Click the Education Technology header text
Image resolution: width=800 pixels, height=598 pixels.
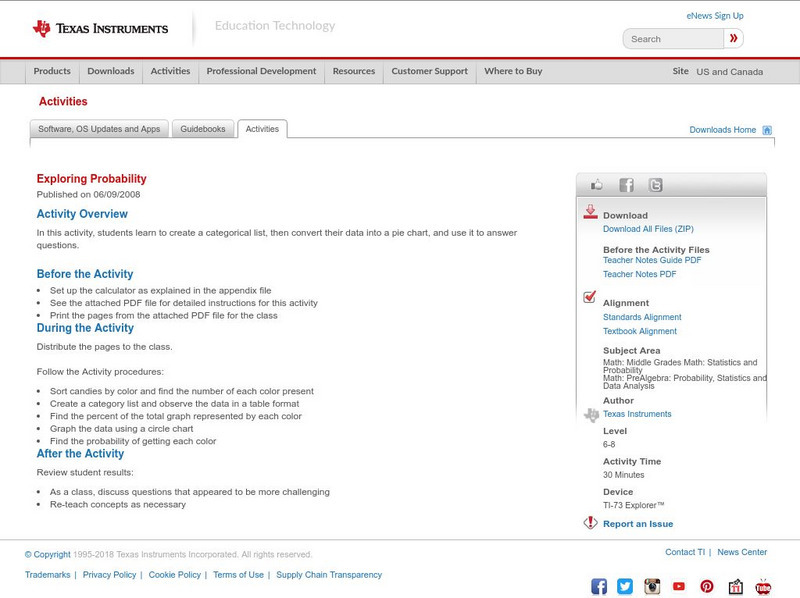pyautogui.click(x=274, y=26)
